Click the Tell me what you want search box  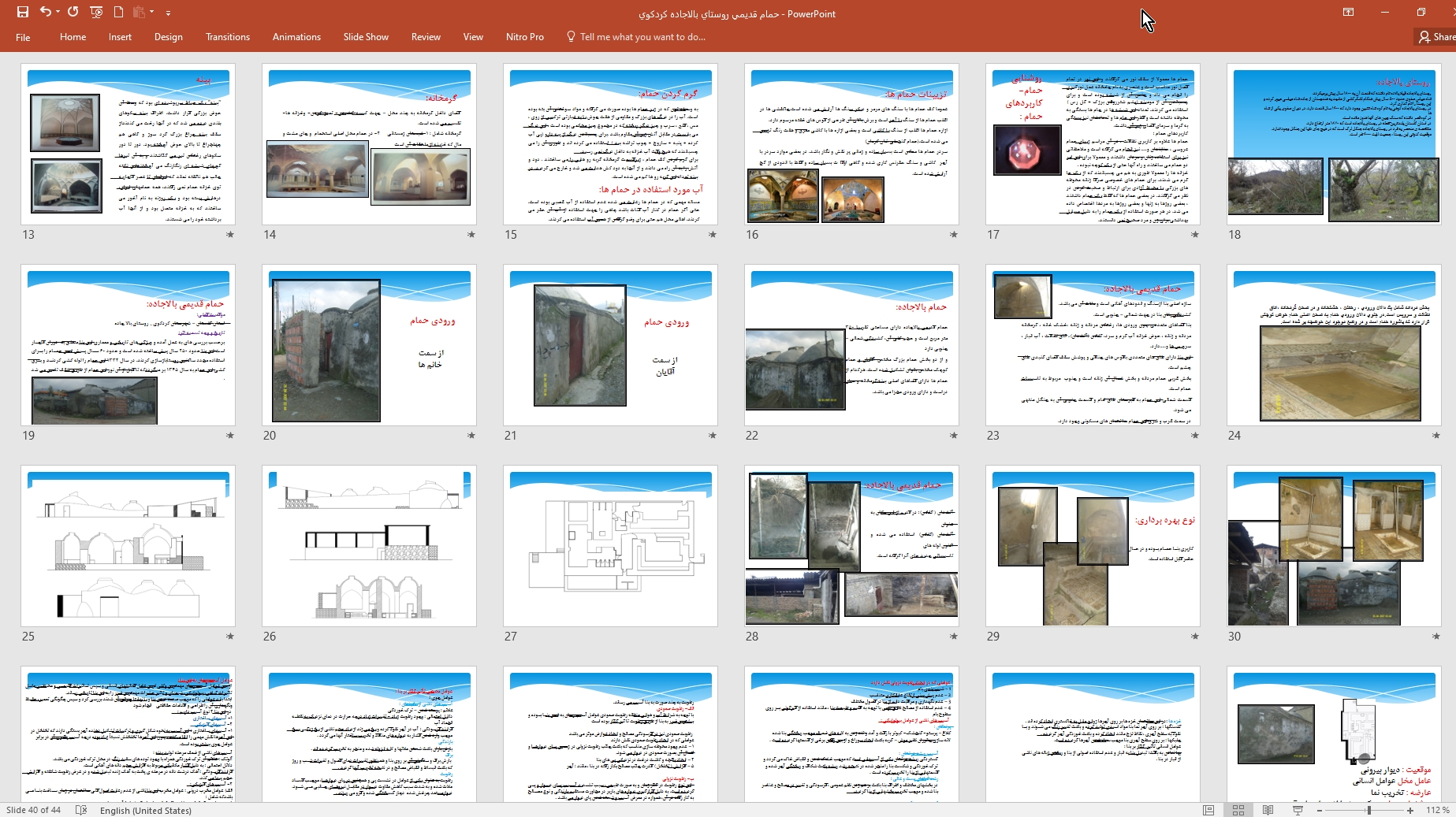point(642,37)
